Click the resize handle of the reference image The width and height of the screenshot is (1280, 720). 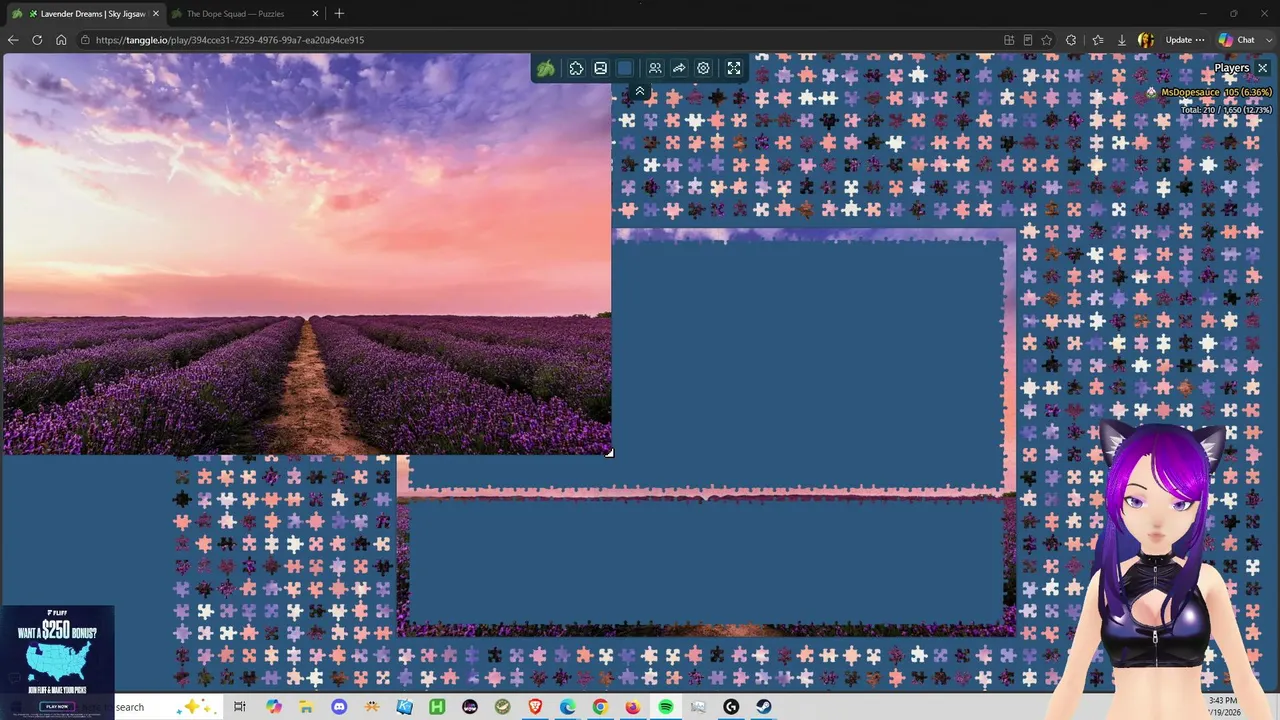point(609,452)
